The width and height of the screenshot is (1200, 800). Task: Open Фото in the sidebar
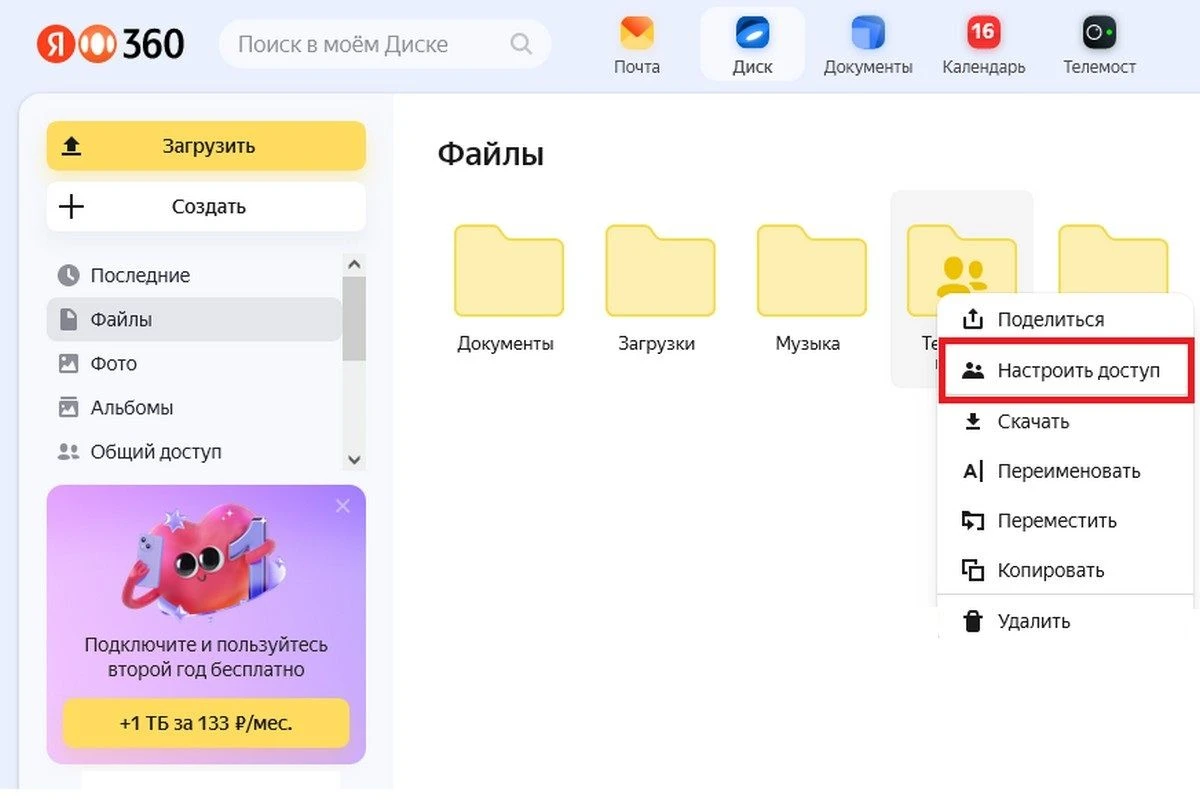(194, 364)
